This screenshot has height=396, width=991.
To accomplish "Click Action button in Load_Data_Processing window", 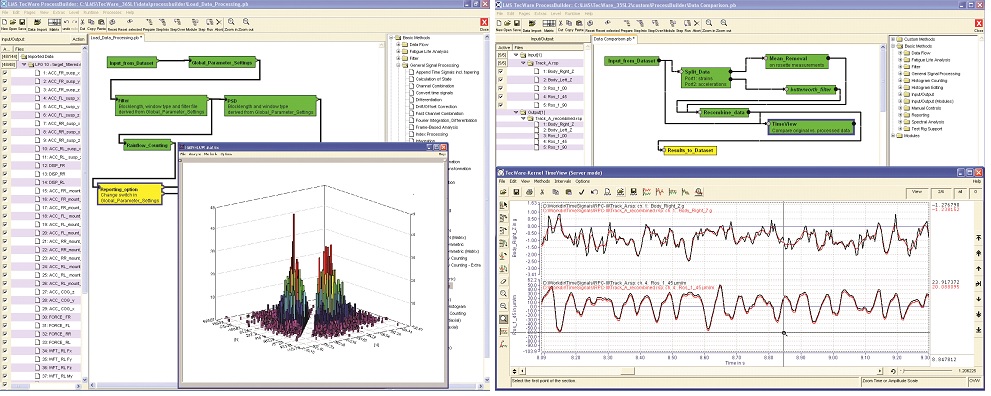I will pos(78,39).
